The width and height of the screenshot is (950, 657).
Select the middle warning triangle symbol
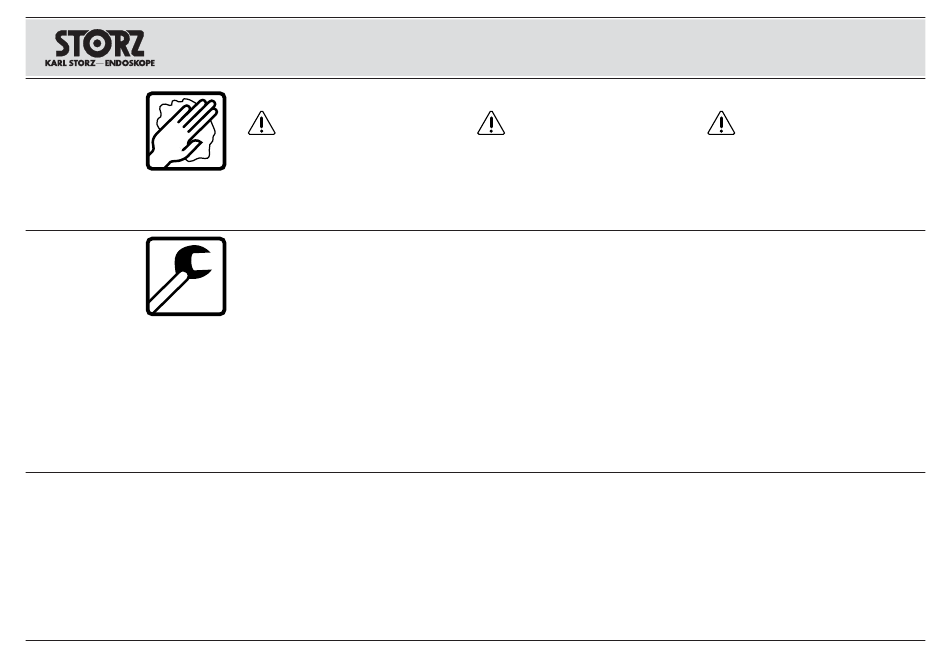coord(491,123)
